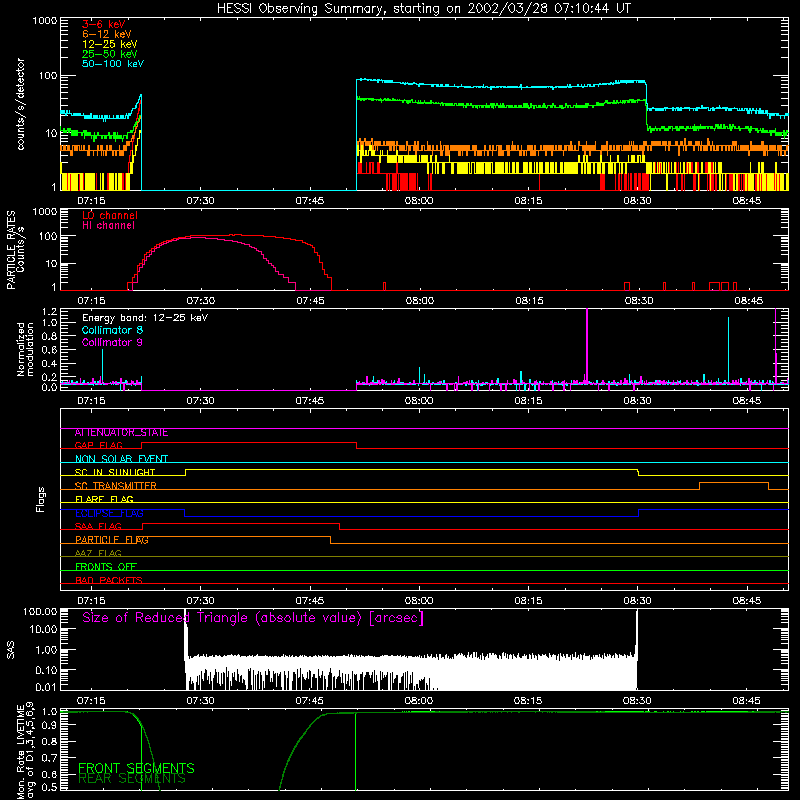The image size is (800, 800).
Task: Click the FRONT SEGMENTS legend label
Action: [x=136, y=768]
